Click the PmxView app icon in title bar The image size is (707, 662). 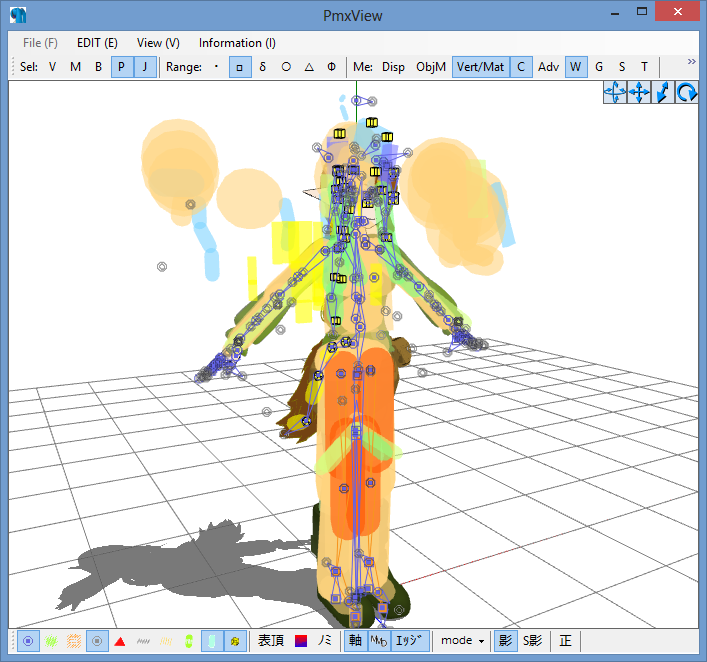click(18, 15)
